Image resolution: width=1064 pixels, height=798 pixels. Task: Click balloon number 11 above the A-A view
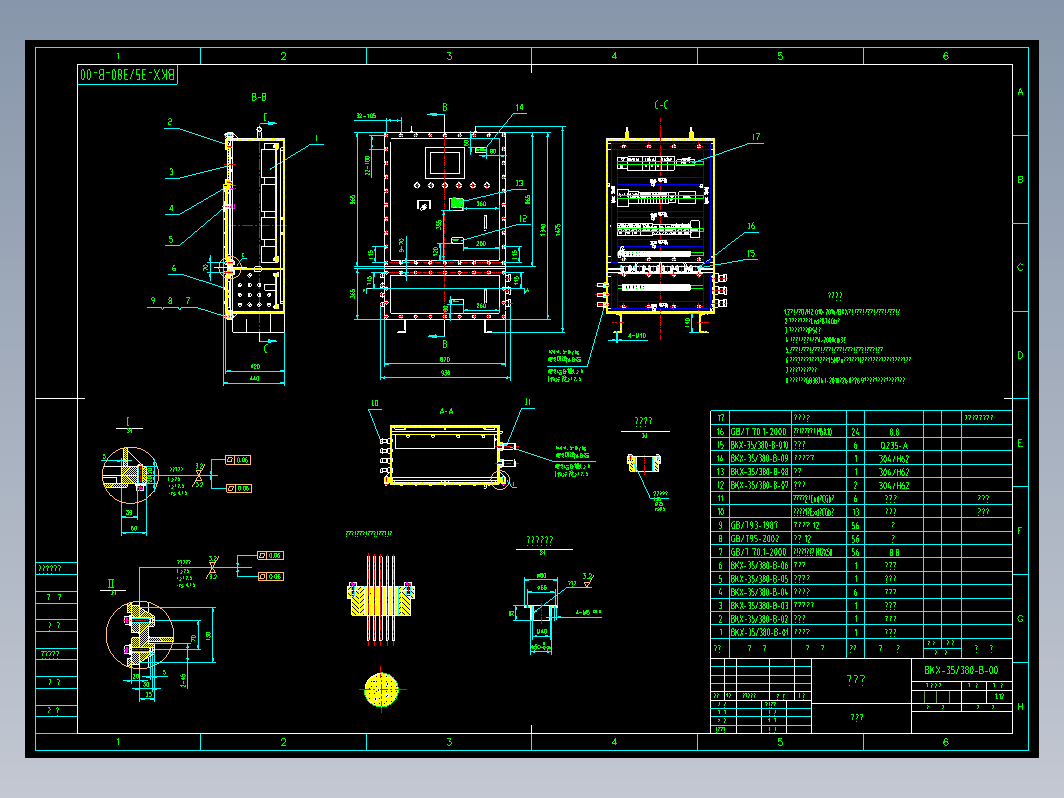pos(527,402)
